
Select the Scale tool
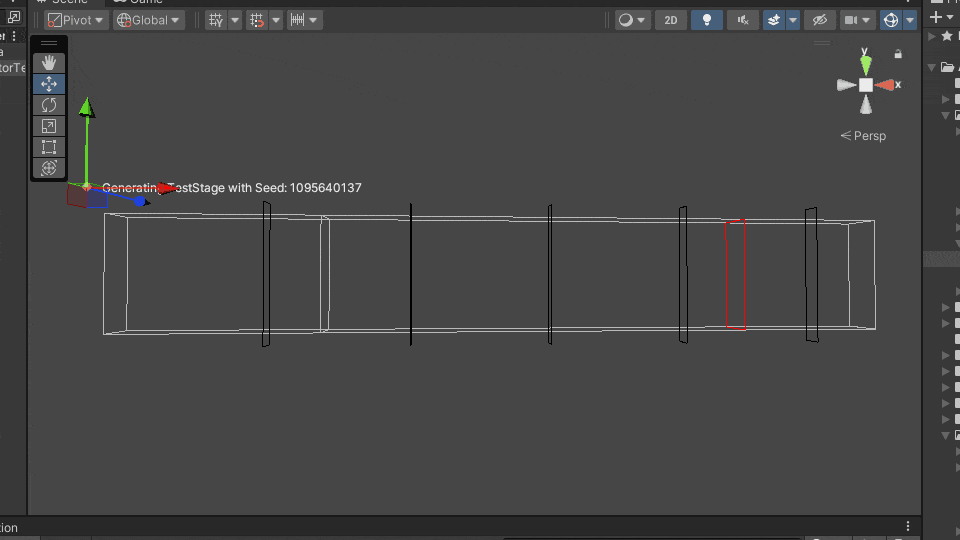pyautogui.click(x=49, y=126)
